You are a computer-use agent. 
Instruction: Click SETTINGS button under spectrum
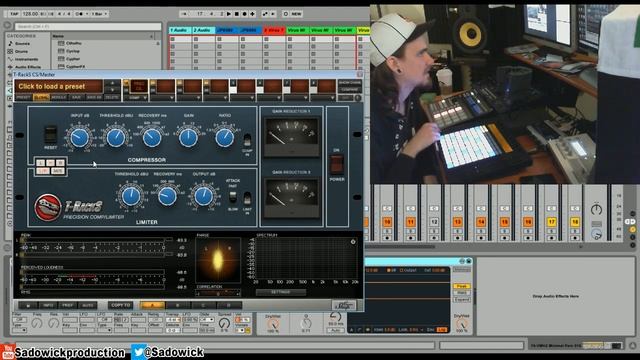tap(280, 292)
